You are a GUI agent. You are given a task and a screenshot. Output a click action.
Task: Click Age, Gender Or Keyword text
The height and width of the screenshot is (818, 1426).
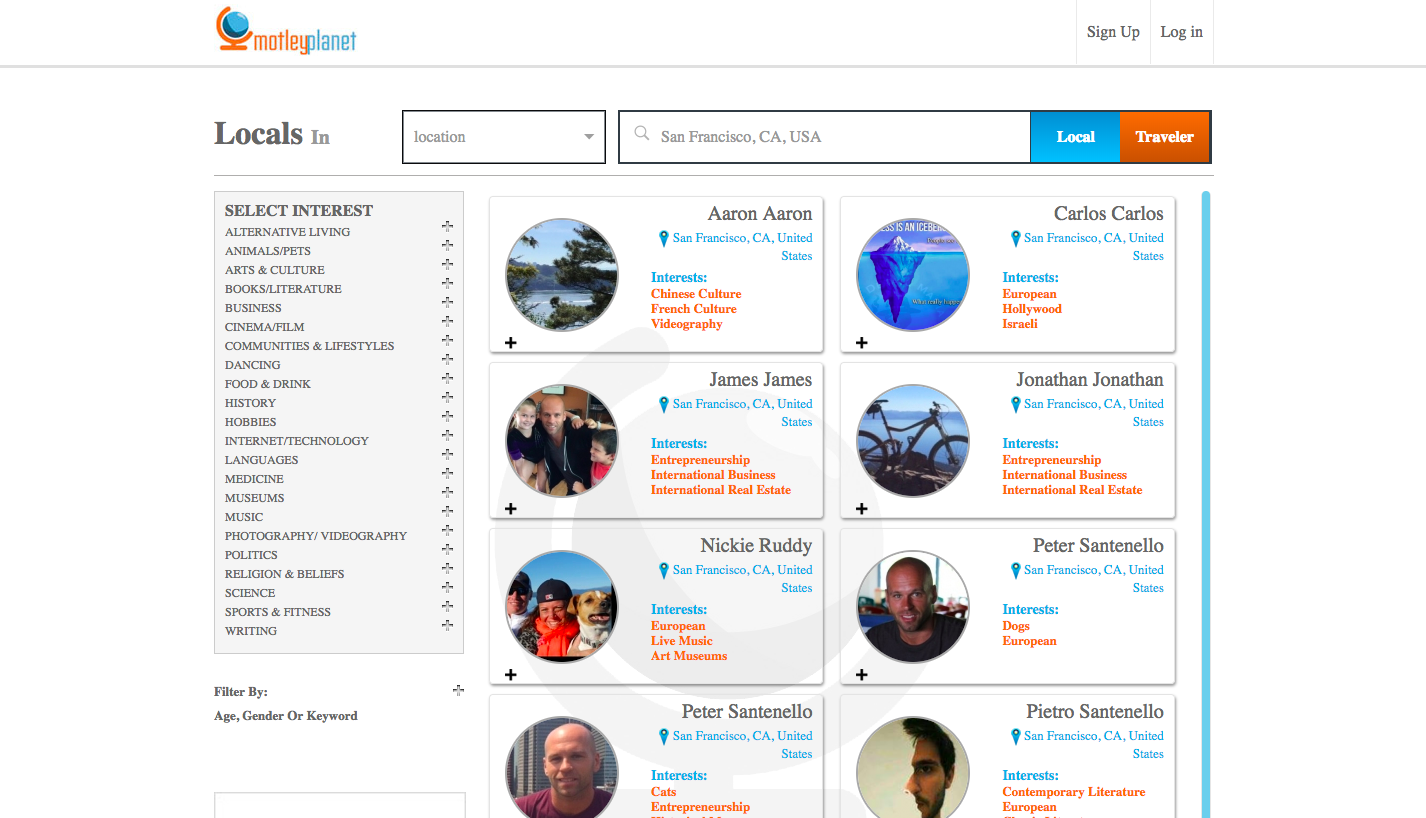[x=286, y=716]
